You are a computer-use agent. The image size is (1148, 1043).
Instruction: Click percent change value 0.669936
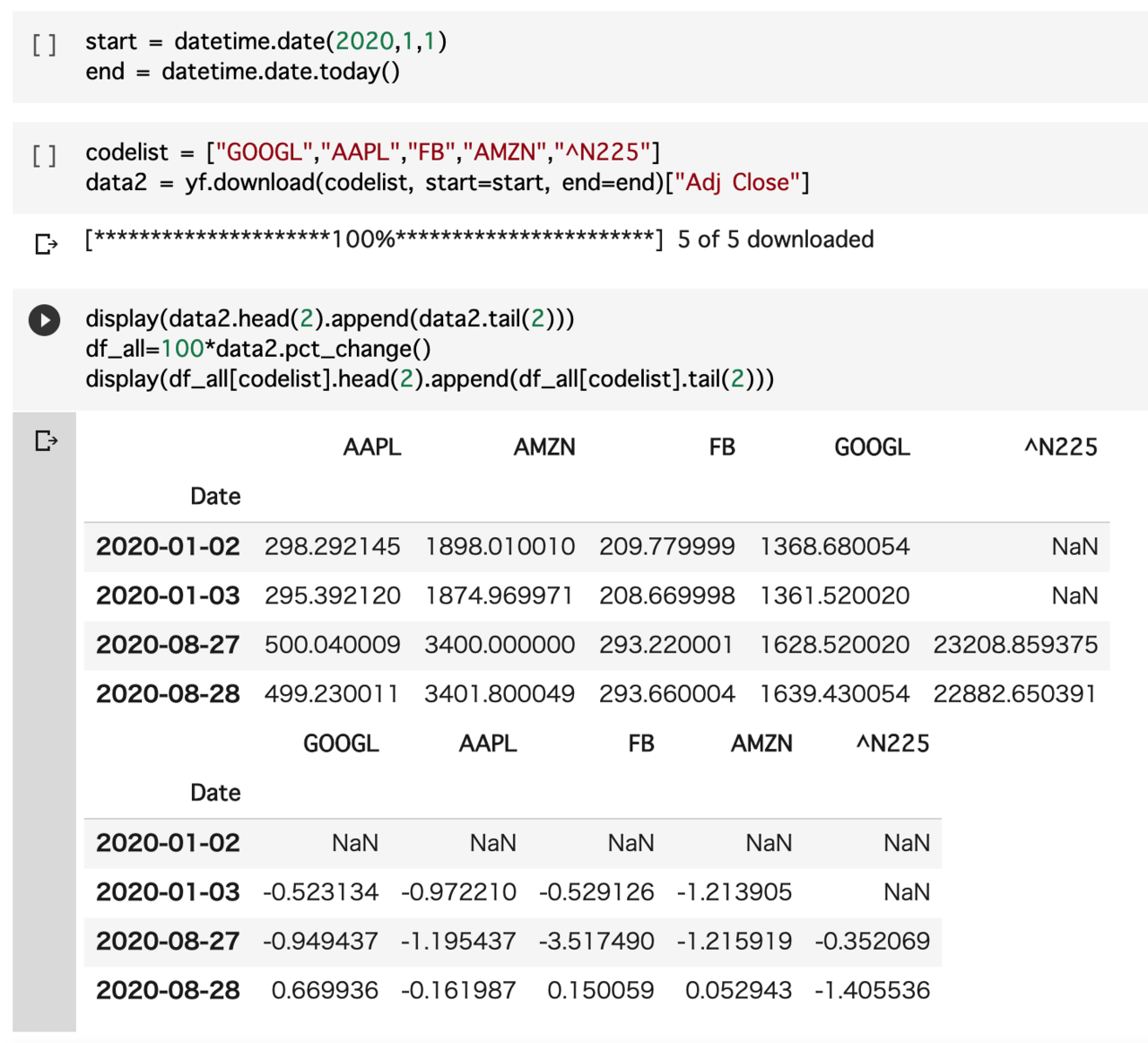point(325,991)
